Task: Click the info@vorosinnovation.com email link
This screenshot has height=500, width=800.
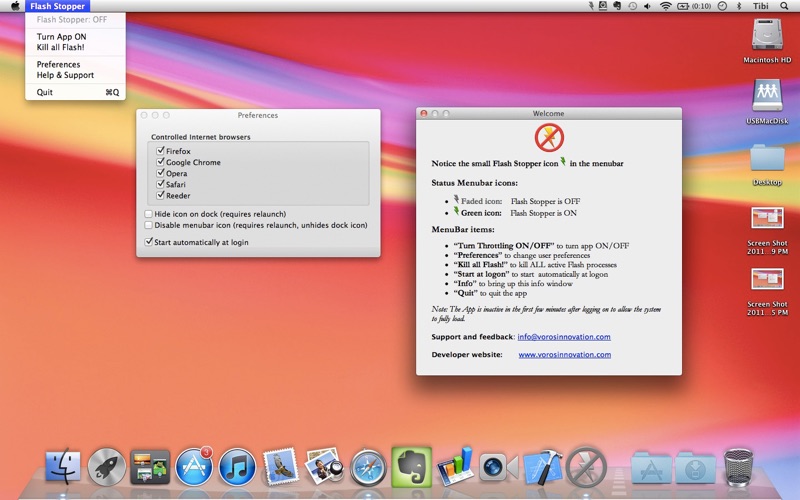Action: click(x=564, y=337)
